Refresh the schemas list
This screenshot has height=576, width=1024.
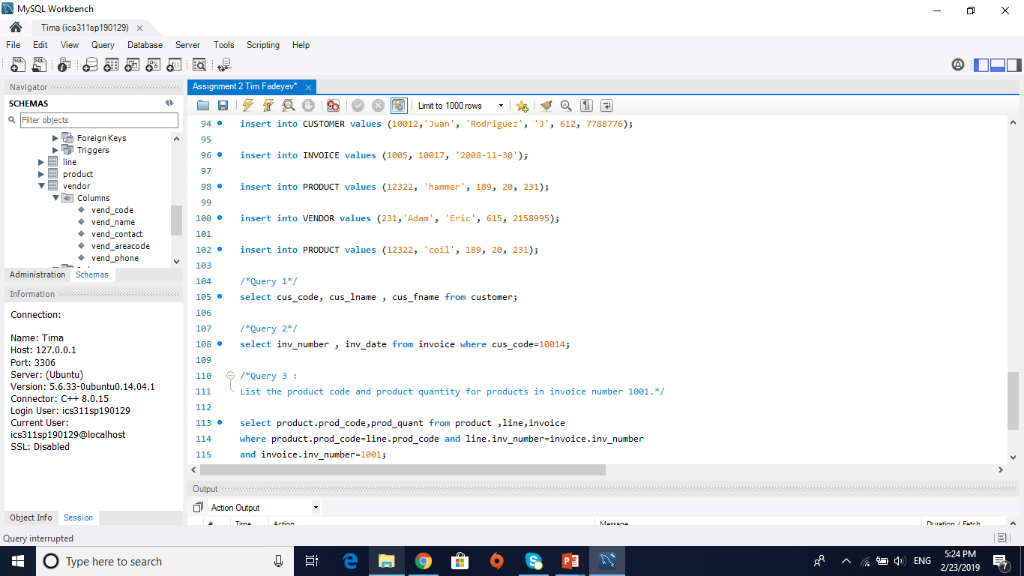169,103
